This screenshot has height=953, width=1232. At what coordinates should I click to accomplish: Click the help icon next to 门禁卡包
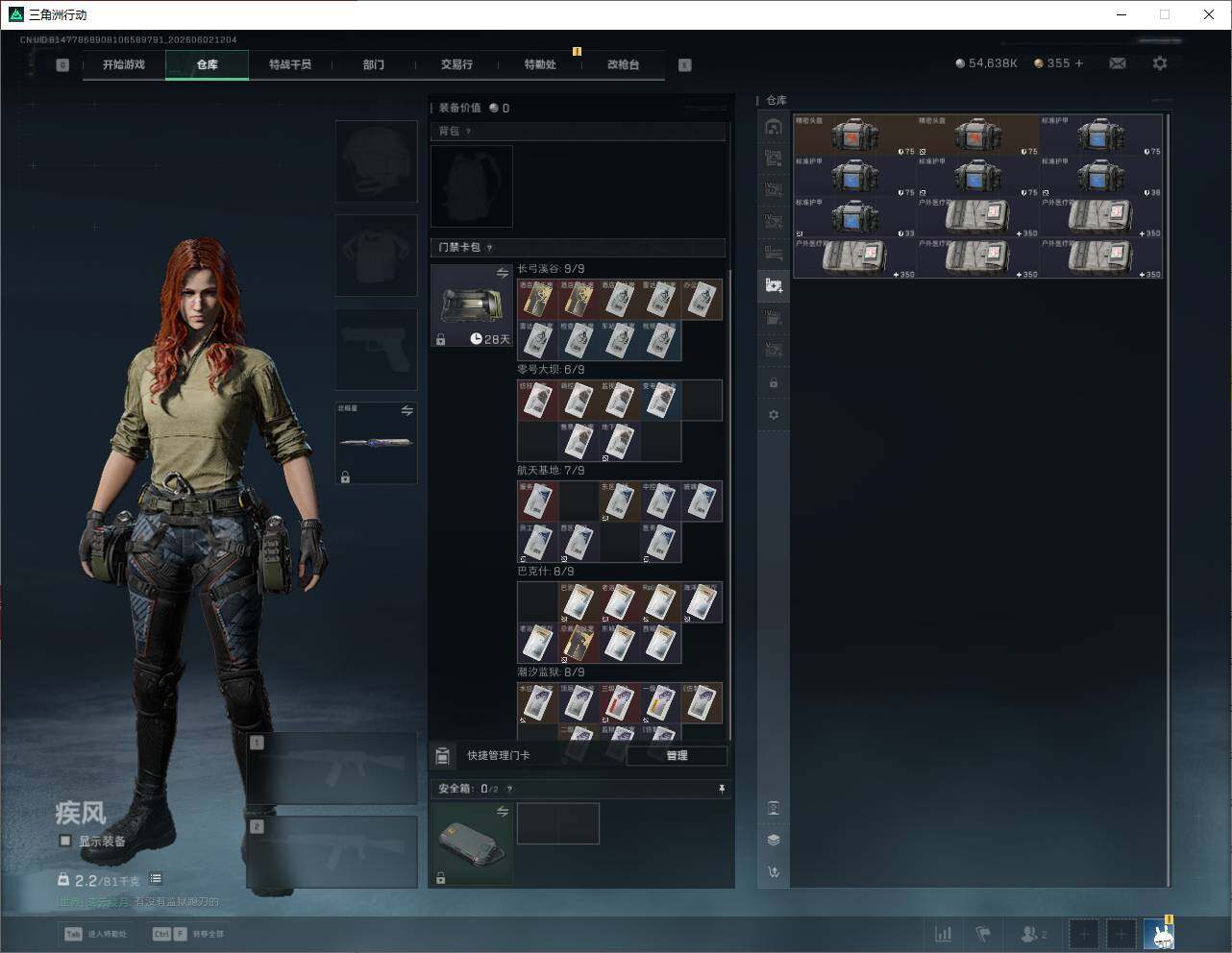point(489,248)
